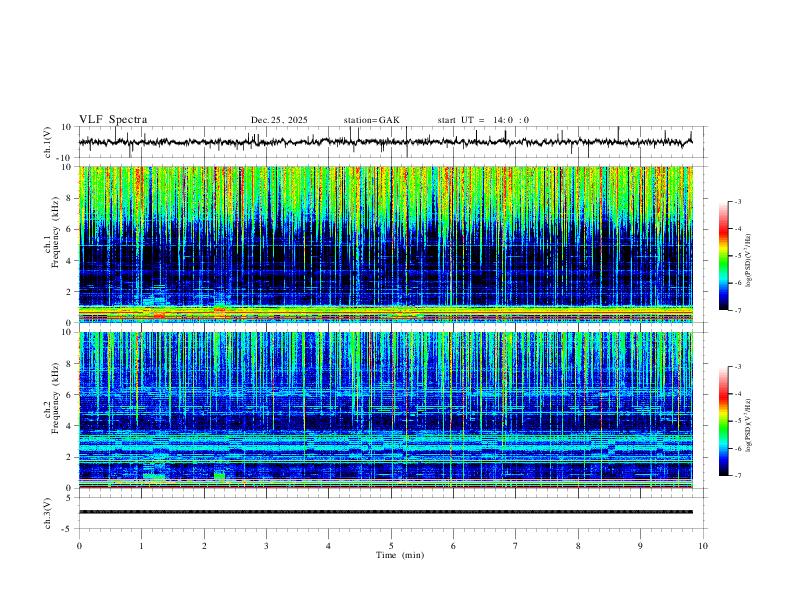Click the "6" kHz tick on ch.1 spectrogram
Image resolution: width=792 pixels, height=612 pixels.
pyautogui.click(x=69, y=229)
